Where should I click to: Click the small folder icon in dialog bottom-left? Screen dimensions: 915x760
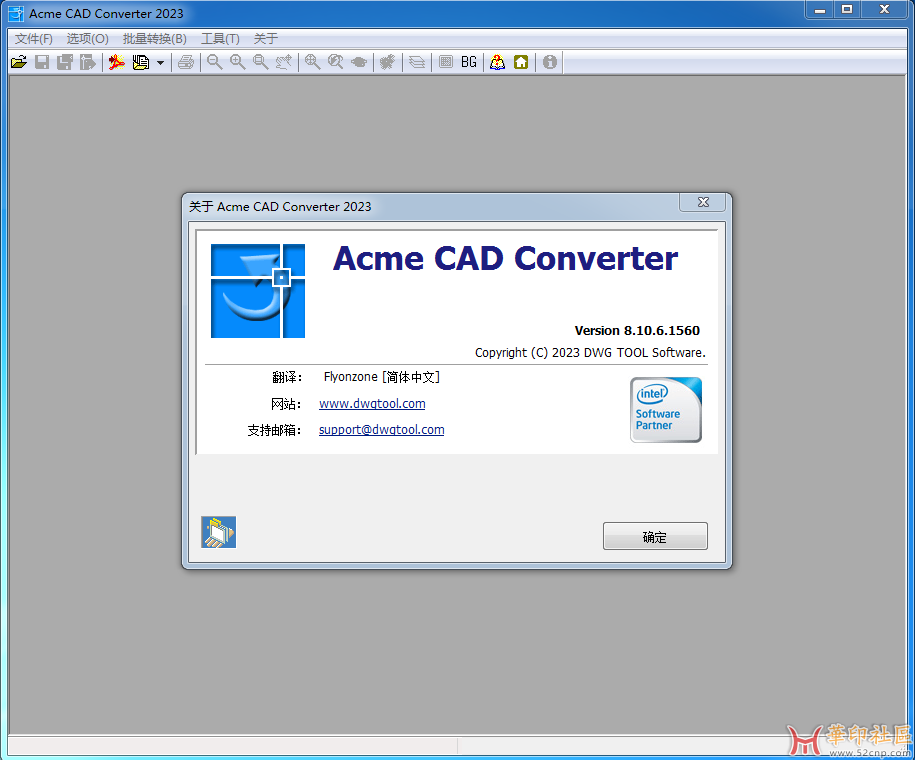click(219, 532)
